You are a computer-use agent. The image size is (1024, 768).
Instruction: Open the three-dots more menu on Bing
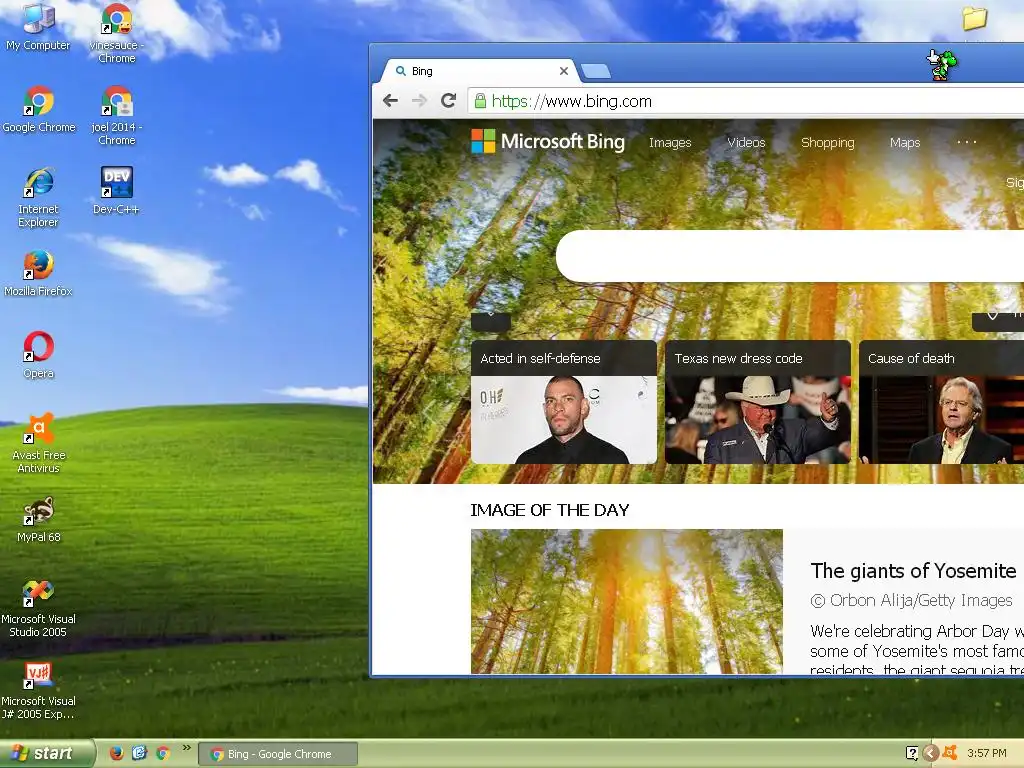(x=967, y=142)
